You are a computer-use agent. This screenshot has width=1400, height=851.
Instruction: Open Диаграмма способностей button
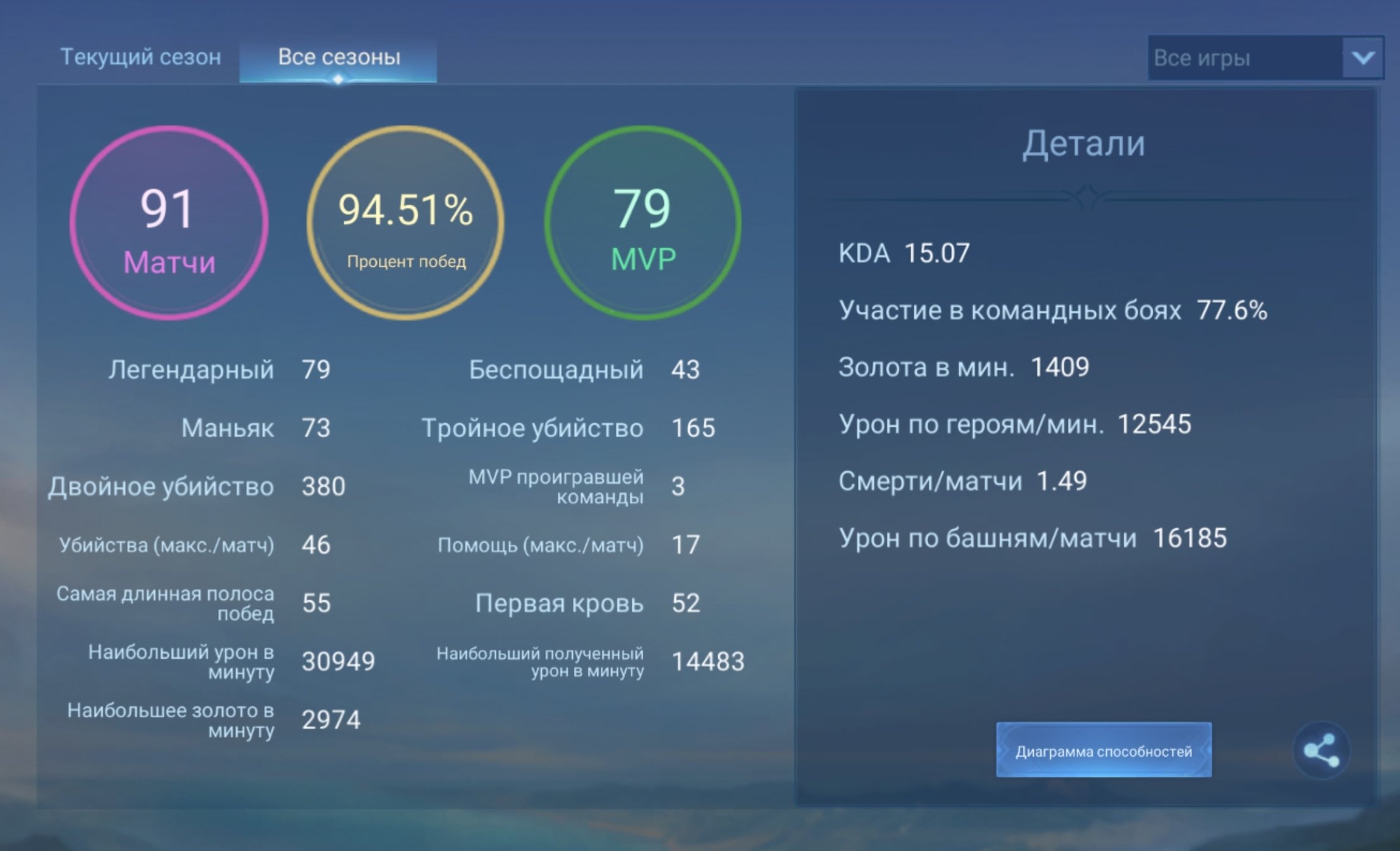click(x=1103, y=750)
